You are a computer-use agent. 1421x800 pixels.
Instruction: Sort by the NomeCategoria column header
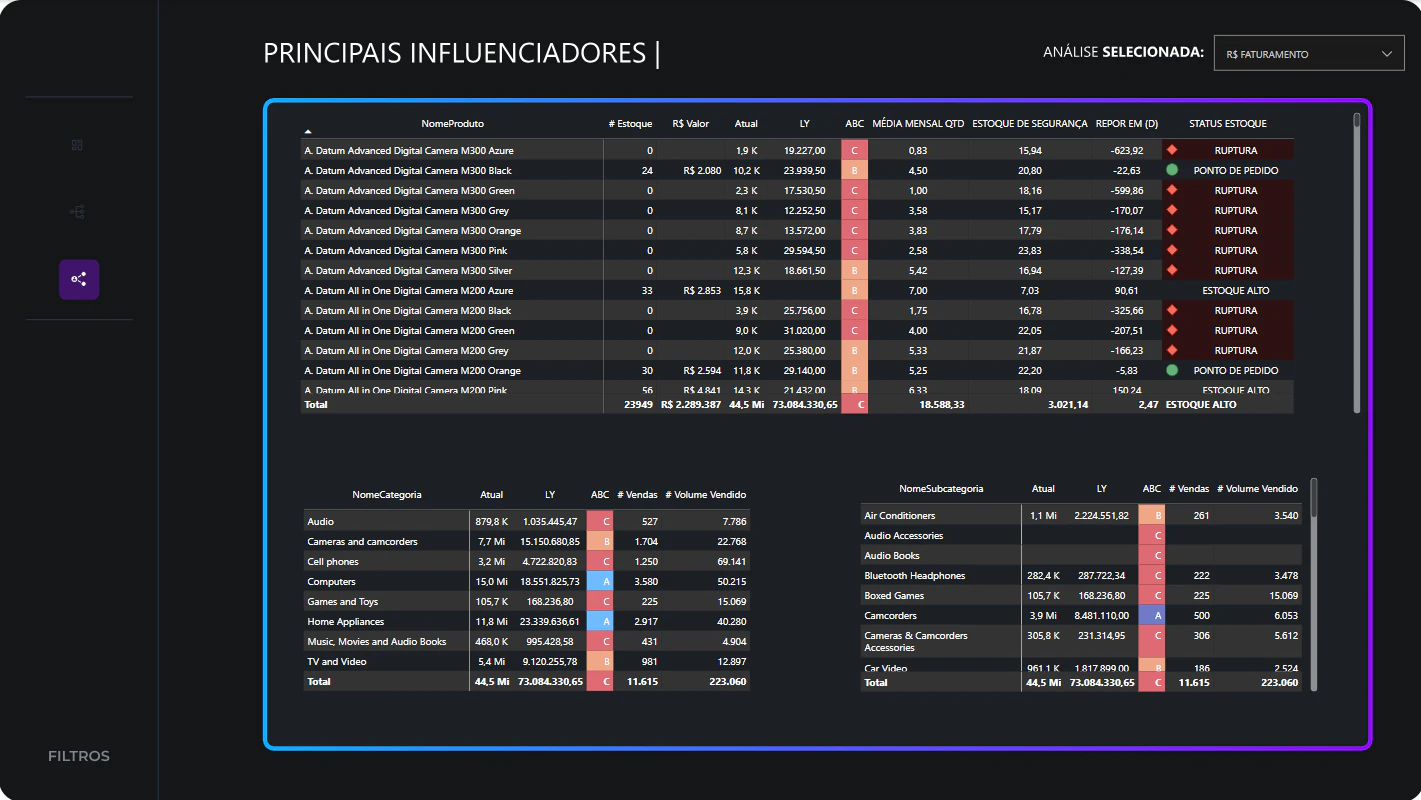point(386,495)
